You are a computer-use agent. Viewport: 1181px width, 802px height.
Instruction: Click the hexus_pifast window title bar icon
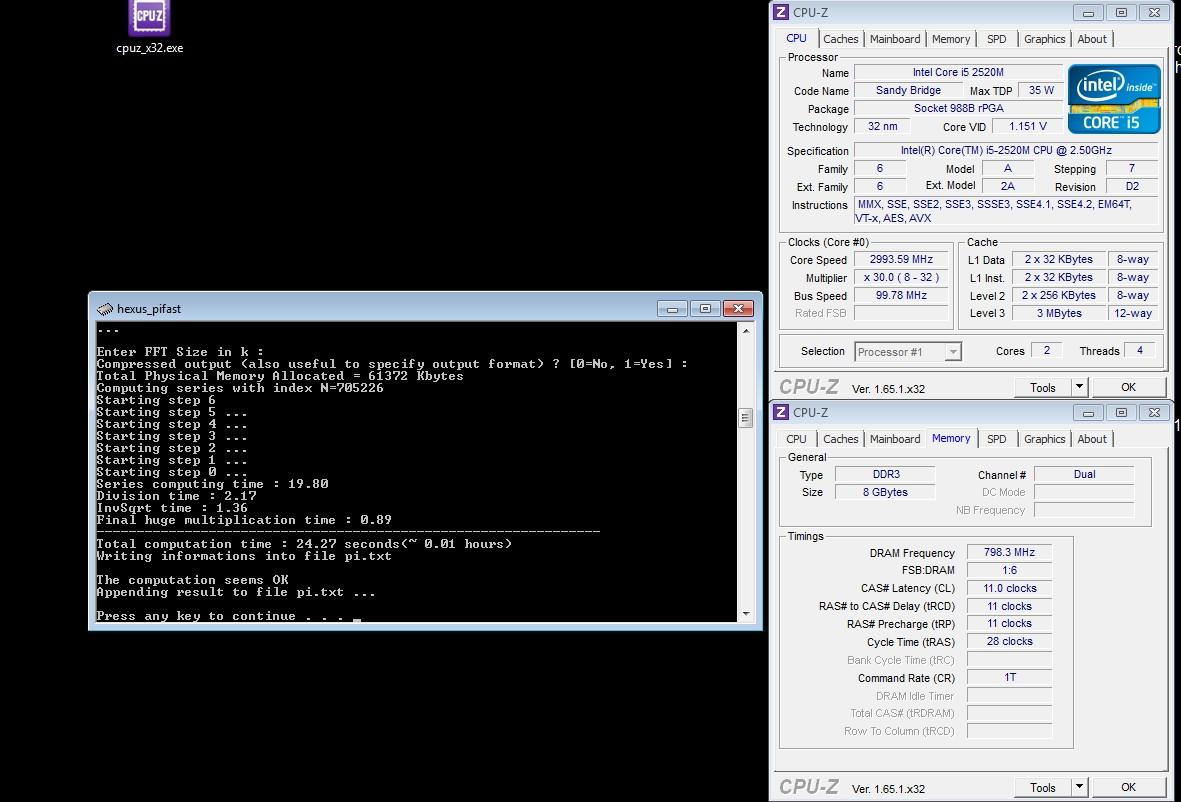pyautogui.click(x=105, y=309)
